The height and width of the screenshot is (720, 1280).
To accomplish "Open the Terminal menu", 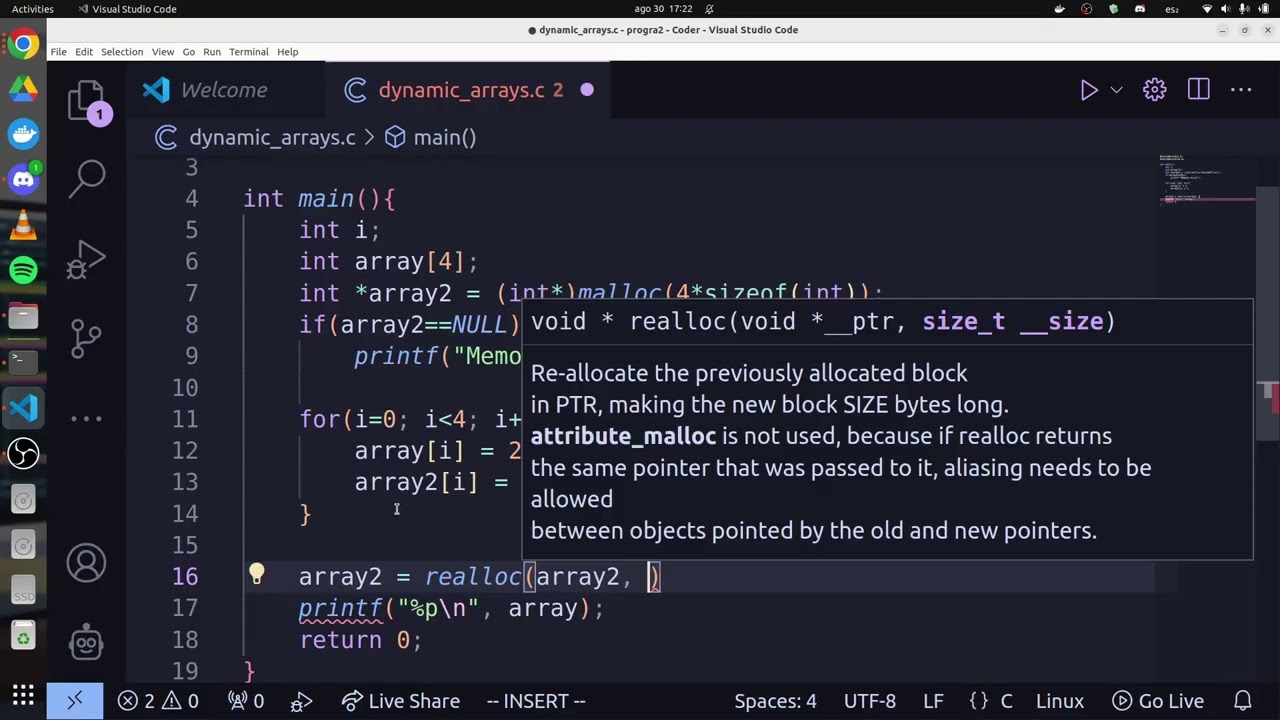I will coord(249,52).
